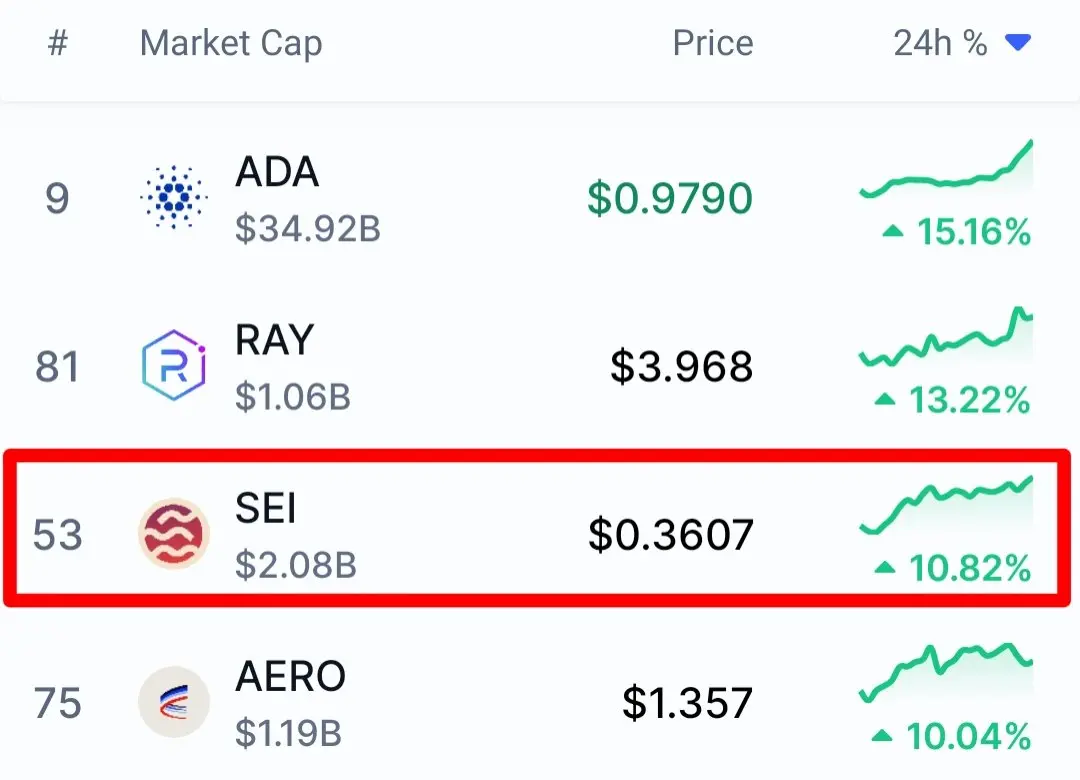Screen dimensions: 1080x780
Task: Open the RAY sparkline chart
Action: pos(946,337)
